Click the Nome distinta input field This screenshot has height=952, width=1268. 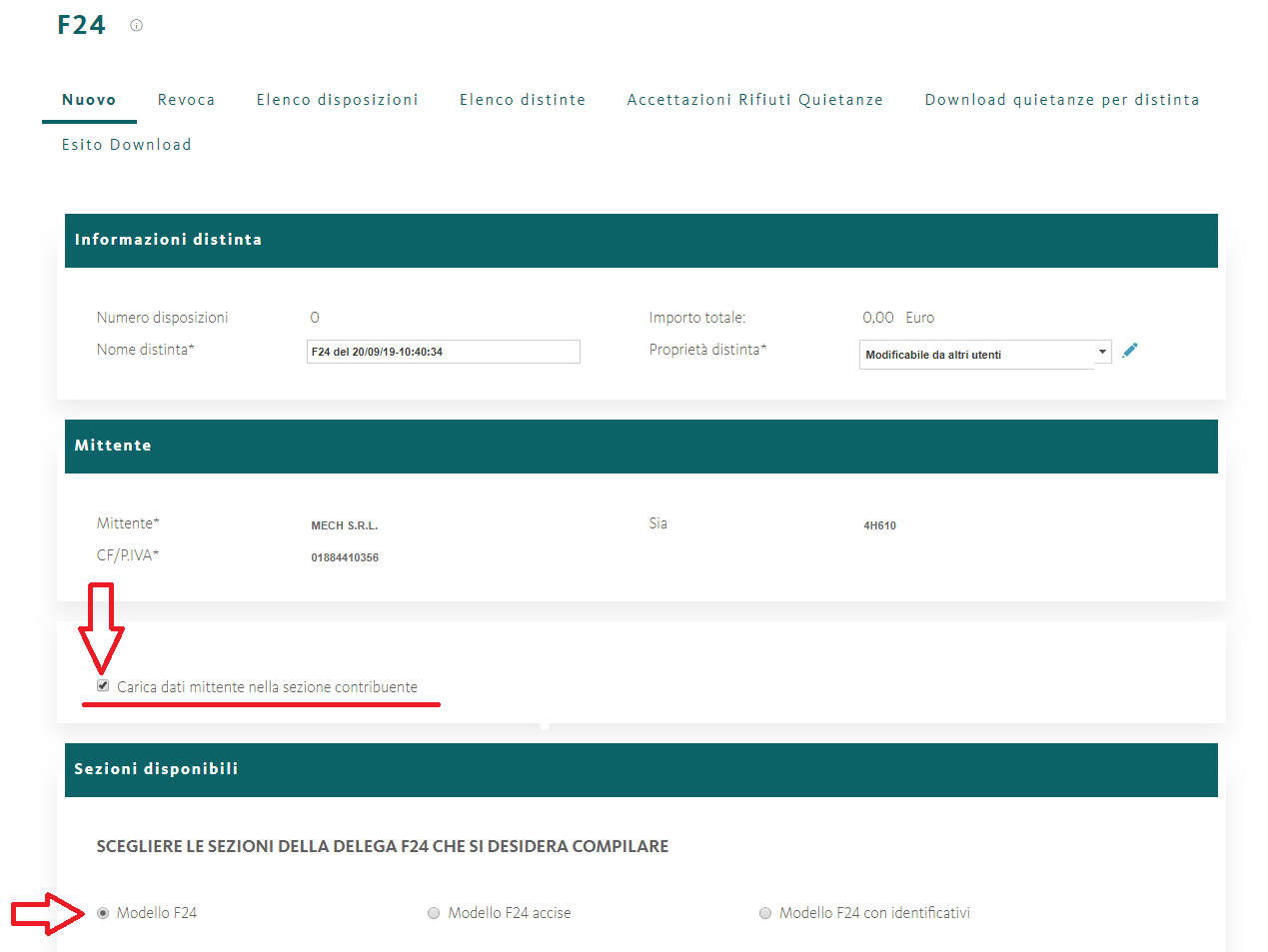click(443, 352)
